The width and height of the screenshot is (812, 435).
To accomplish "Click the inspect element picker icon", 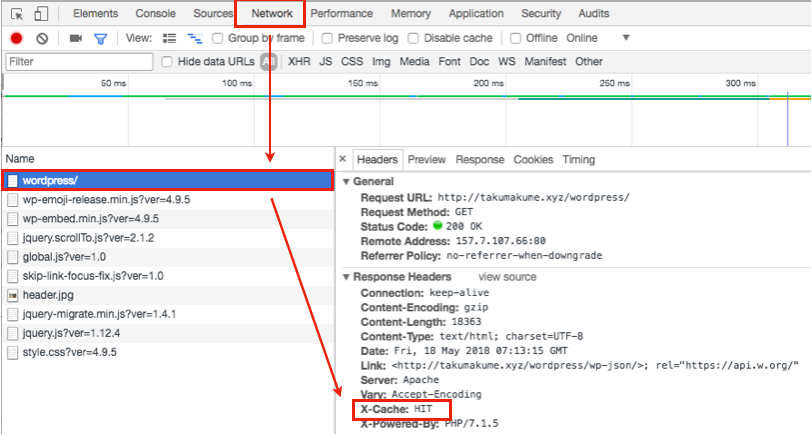I will tap(17, 14).
